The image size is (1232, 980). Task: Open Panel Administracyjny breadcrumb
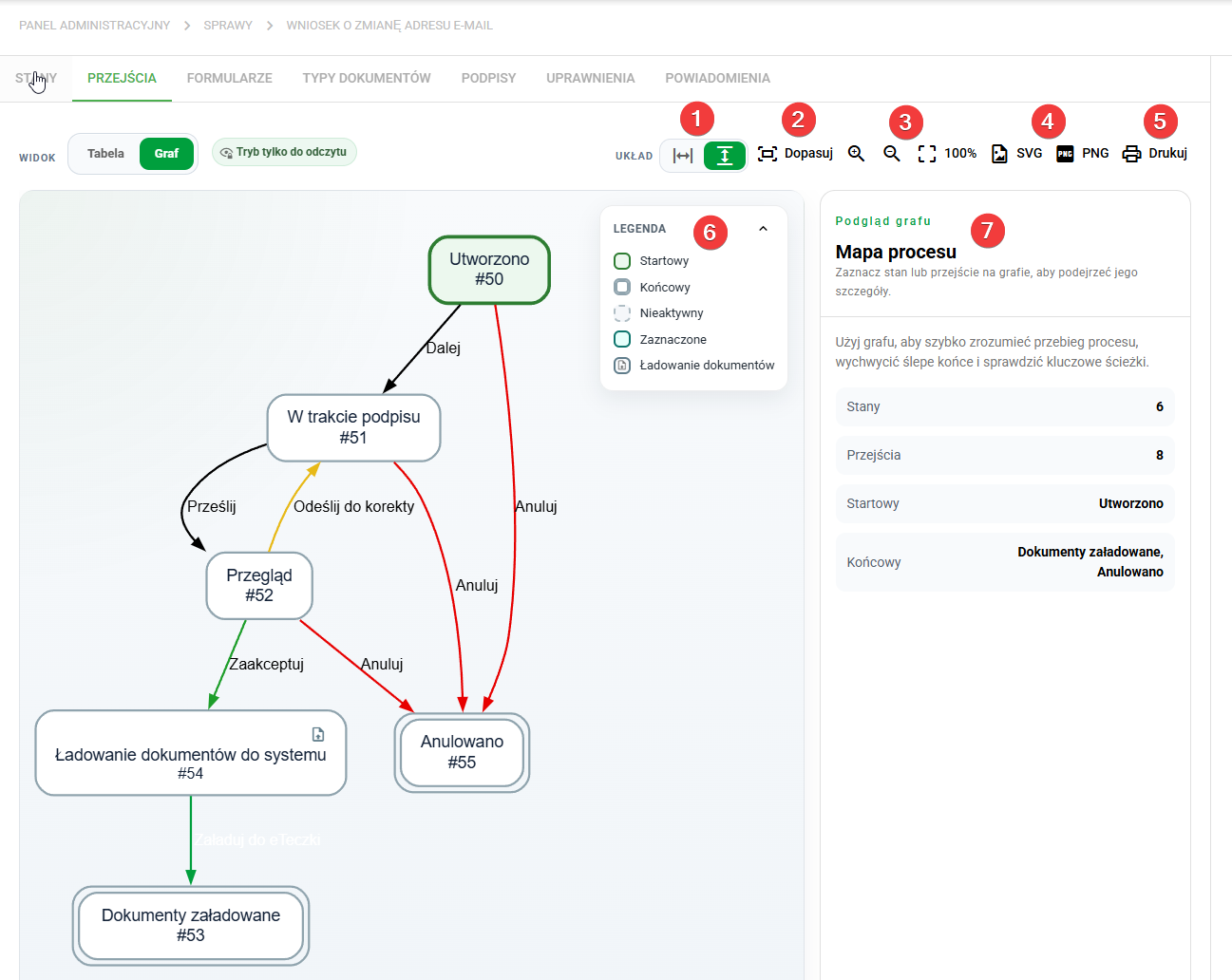point(94,26)
